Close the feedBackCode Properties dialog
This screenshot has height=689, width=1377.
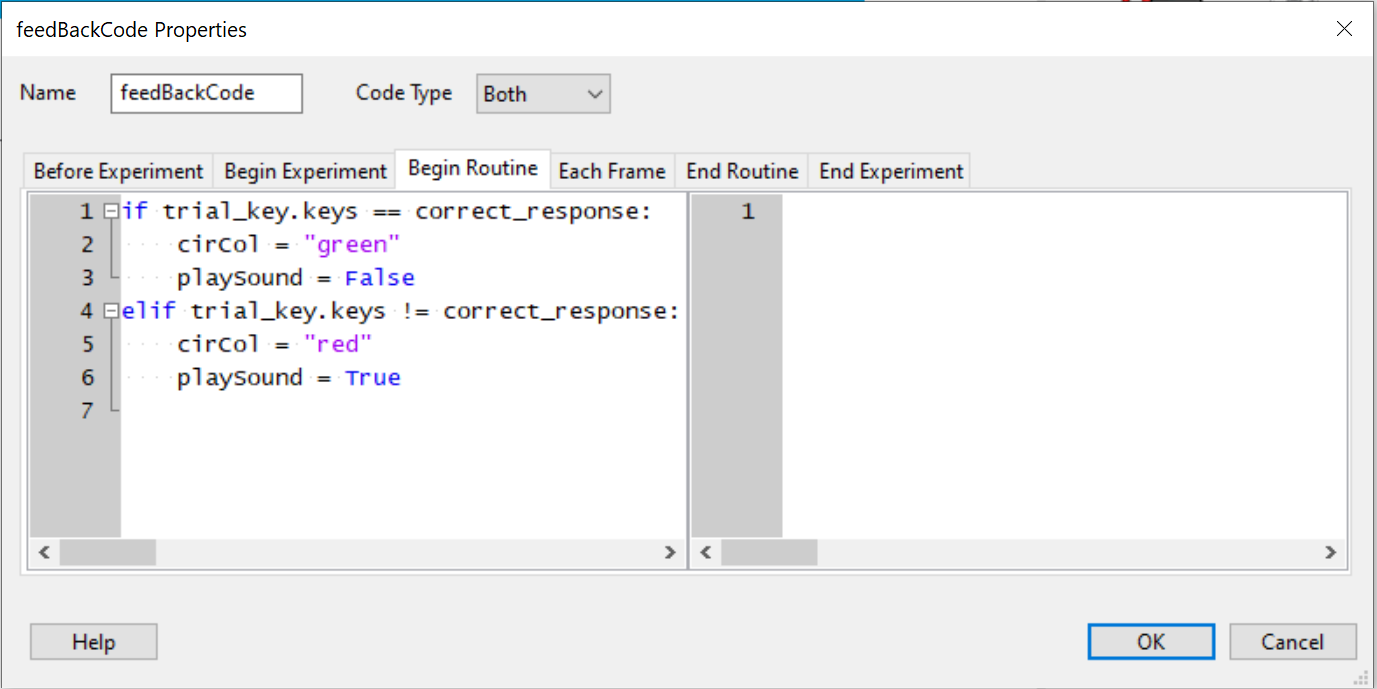tap(1344, 29)
